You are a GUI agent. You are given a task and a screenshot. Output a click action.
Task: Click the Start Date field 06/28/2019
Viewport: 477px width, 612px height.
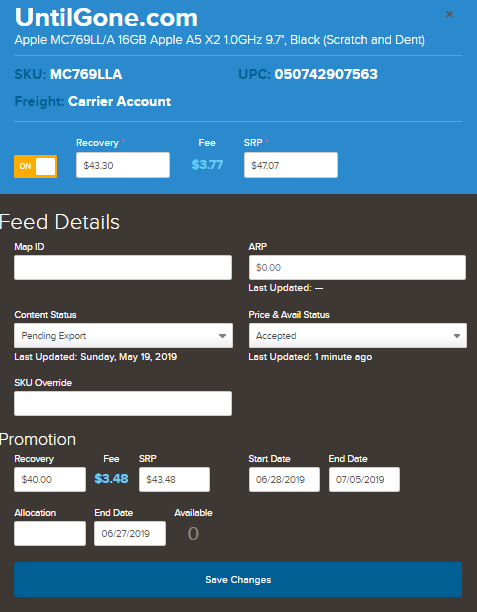coord(284,479)
